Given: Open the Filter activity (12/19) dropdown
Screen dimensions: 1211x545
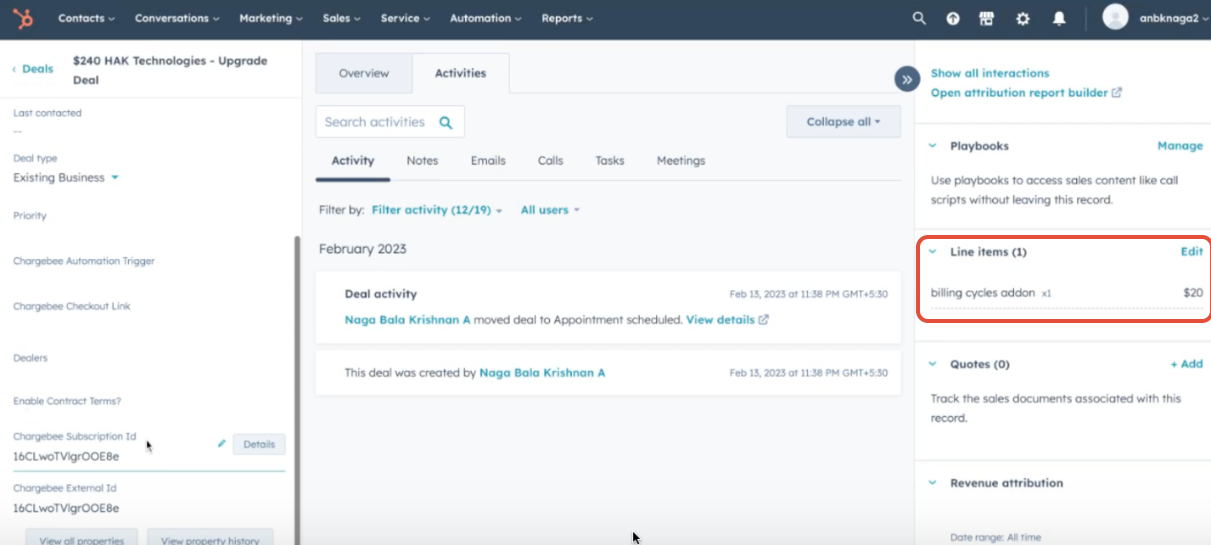Looking at the screenshot, I should pyautogui.click(x=437, y=210).
